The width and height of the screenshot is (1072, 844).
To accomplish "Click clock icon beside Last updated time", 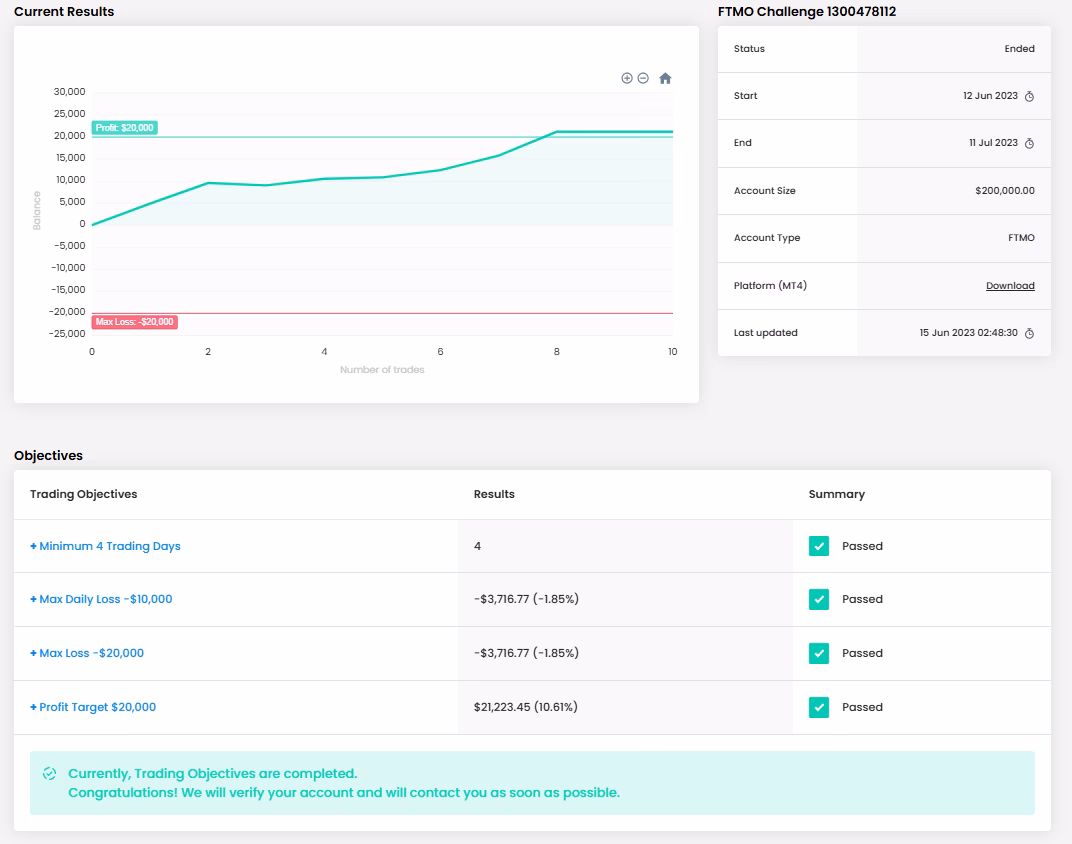I will tap(1029, 333).
